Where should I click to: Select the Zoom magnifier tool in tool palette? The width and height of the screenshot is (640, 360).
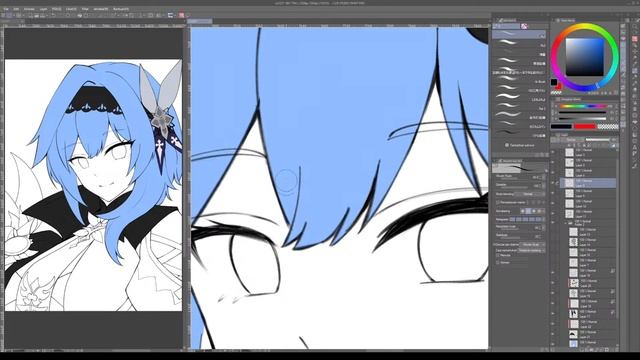coord(634,27)
